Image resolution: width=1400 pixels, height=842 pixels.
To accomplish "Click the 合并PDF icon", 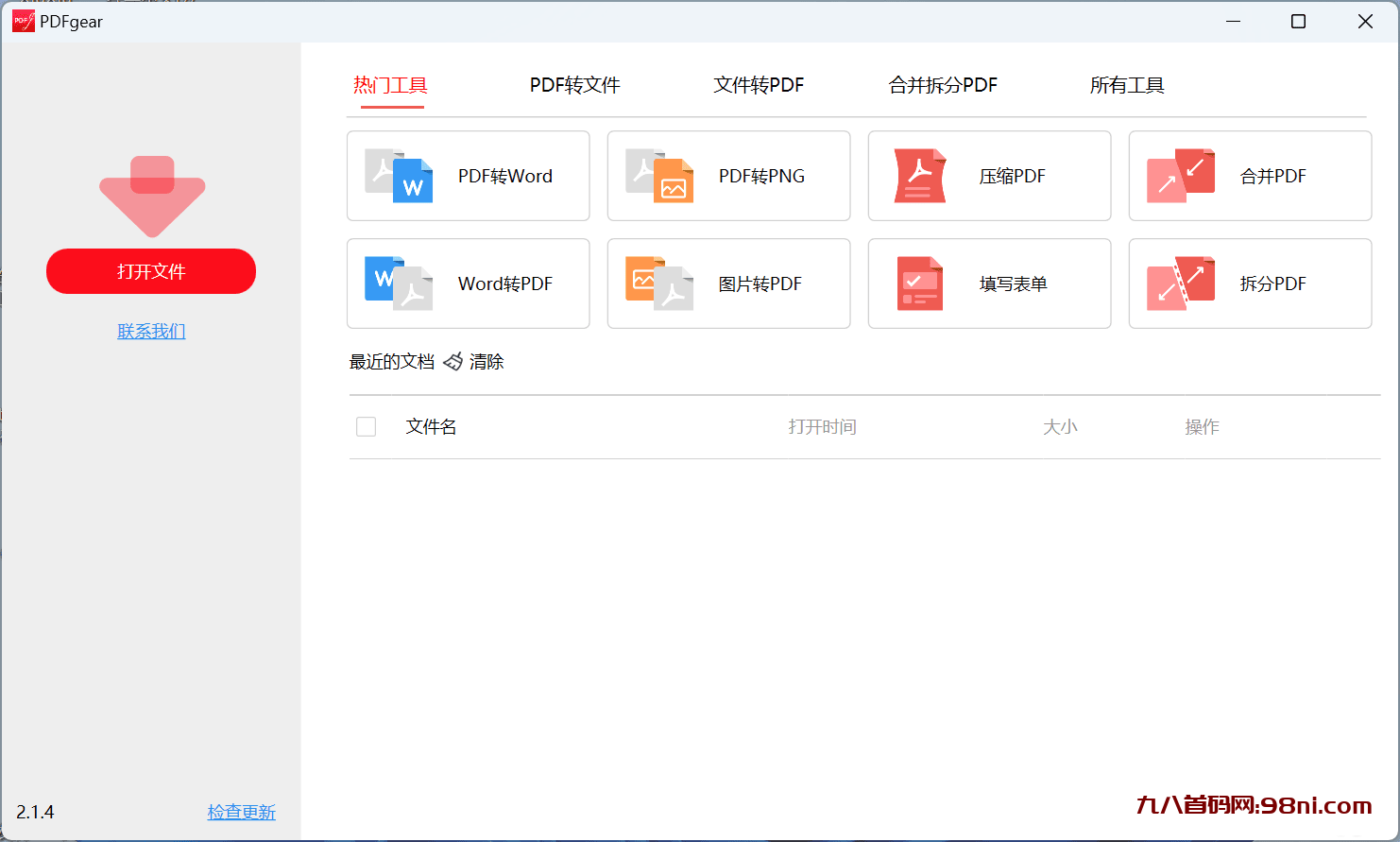I will coord(1181,176).
